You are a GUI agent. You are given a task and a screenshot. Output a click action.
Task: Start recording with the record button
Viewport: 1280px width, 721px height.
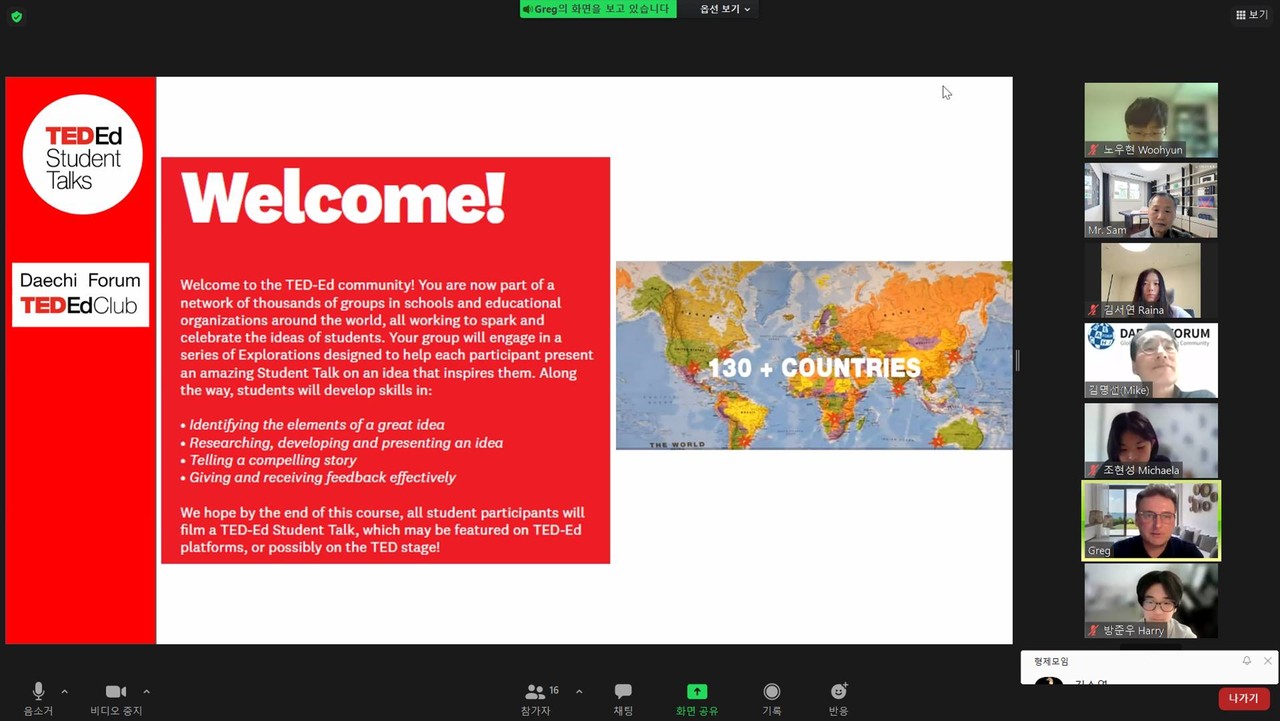click(x=771, y=698)
